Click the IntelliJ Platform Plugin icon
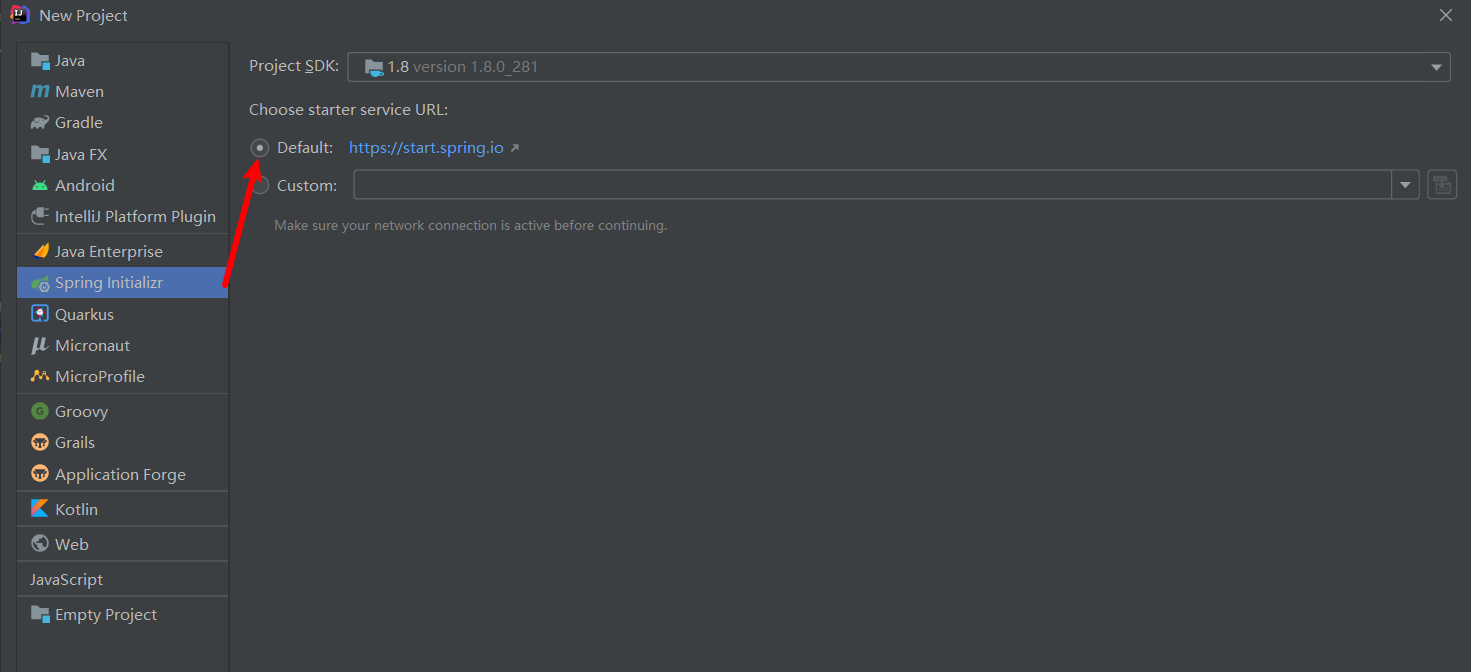Screen dimensions: 1471x672 click(40, 216)
